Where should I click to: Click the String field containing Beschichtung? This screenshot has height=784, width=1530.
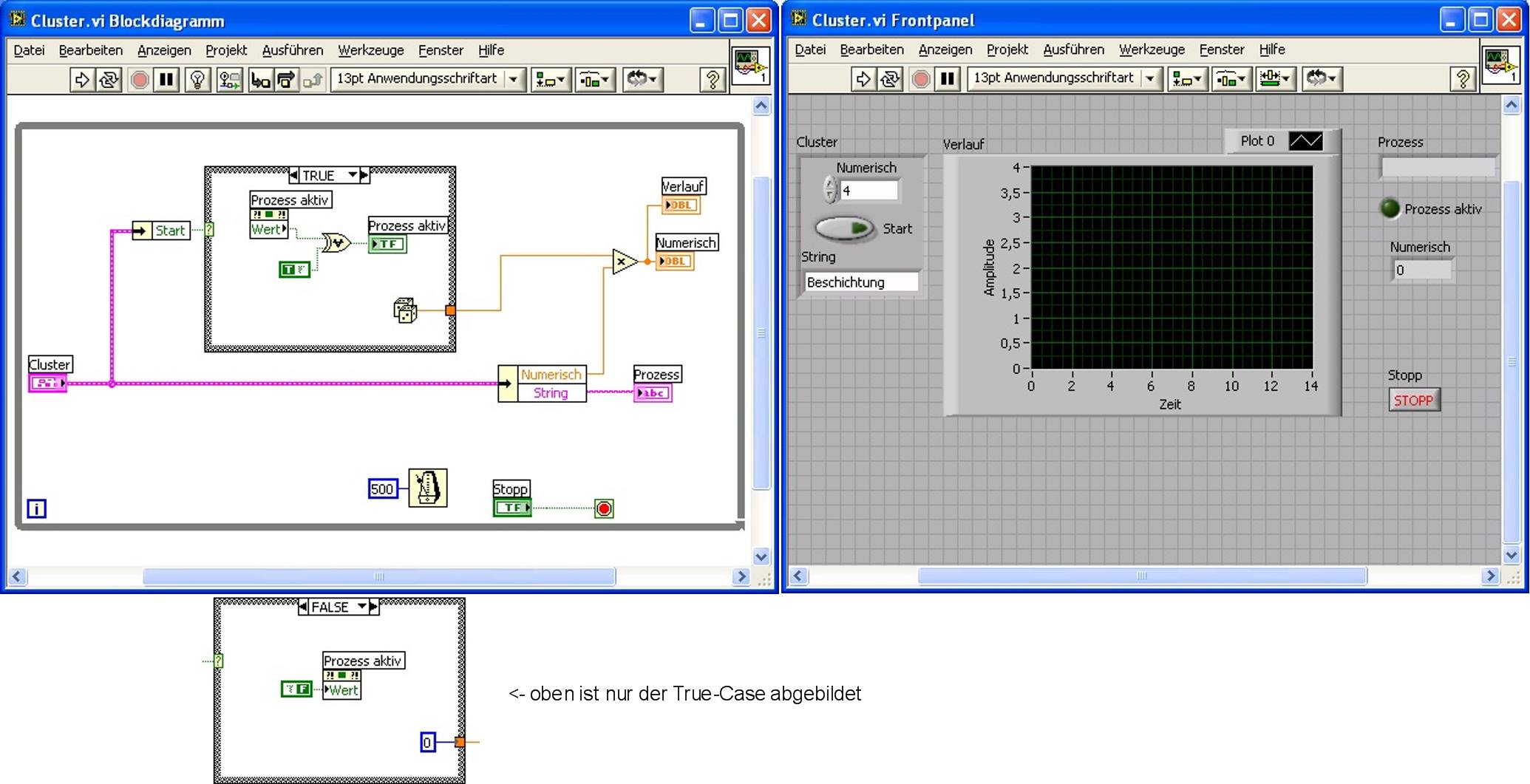coord(861,282)
